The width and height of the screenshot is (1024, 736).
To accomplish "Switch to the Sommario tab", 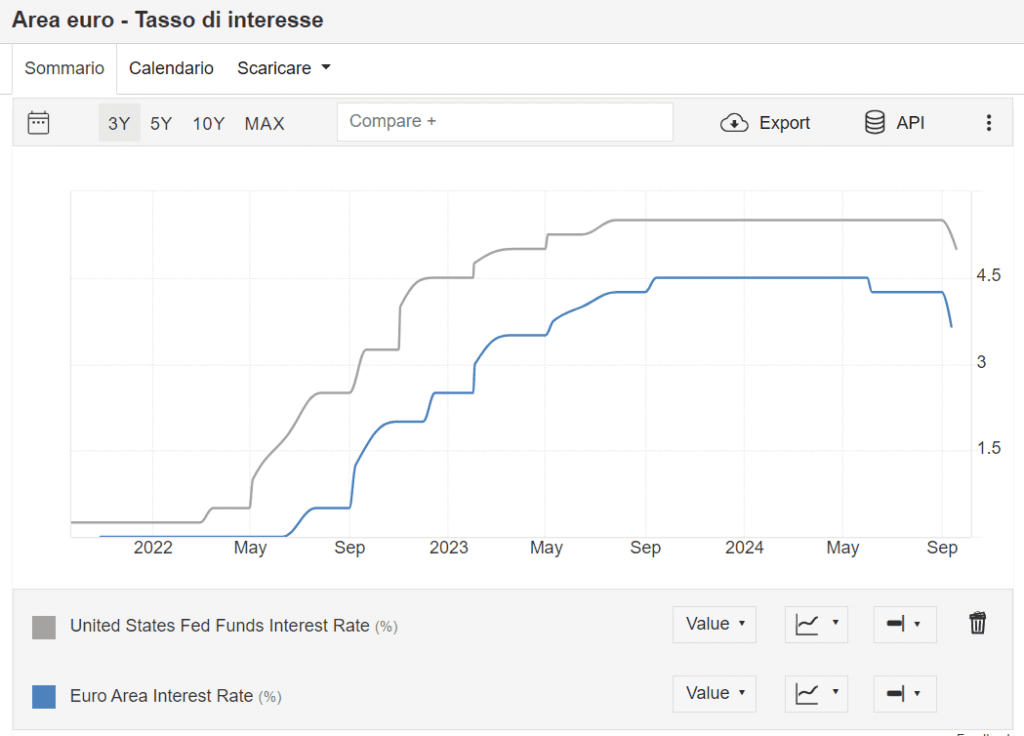I will tap(64, 68).
